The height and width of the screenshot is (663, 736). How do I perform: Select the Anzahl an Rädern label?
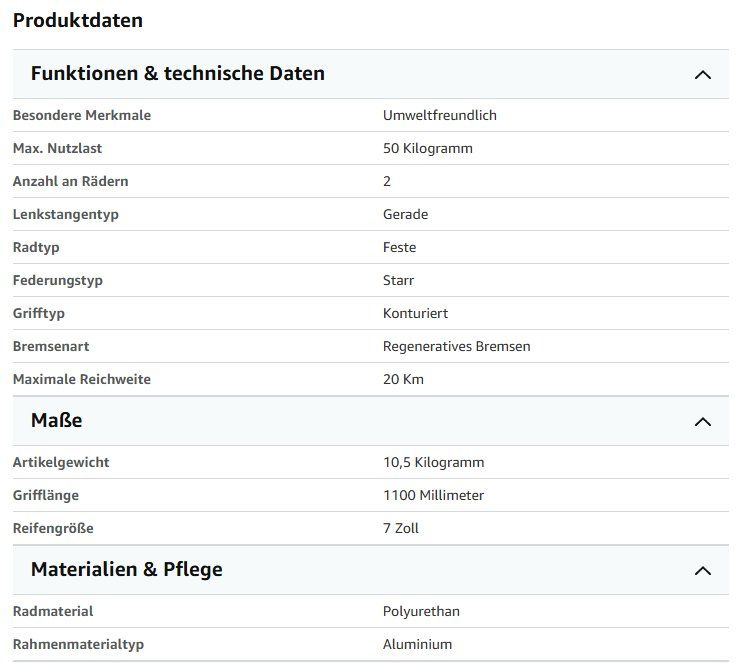tap(70, 181)
